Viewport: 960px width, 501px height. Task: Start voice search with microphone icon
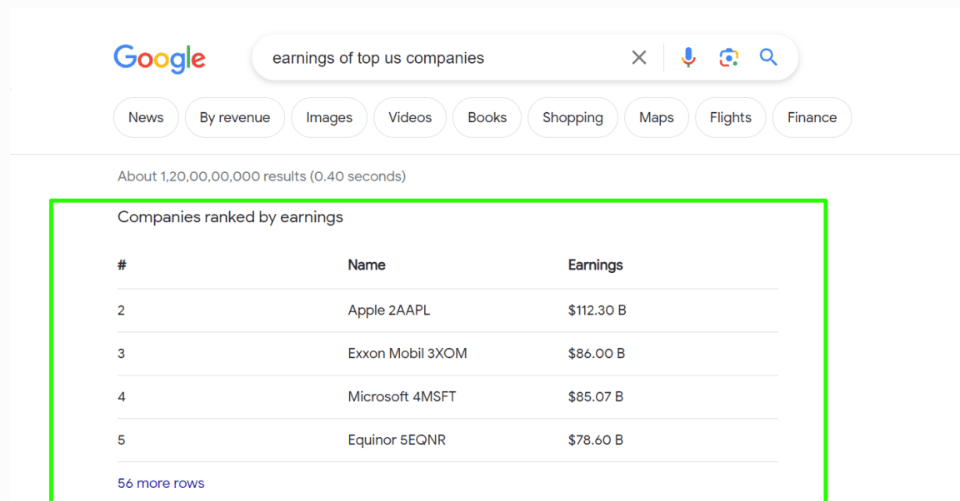688,58
